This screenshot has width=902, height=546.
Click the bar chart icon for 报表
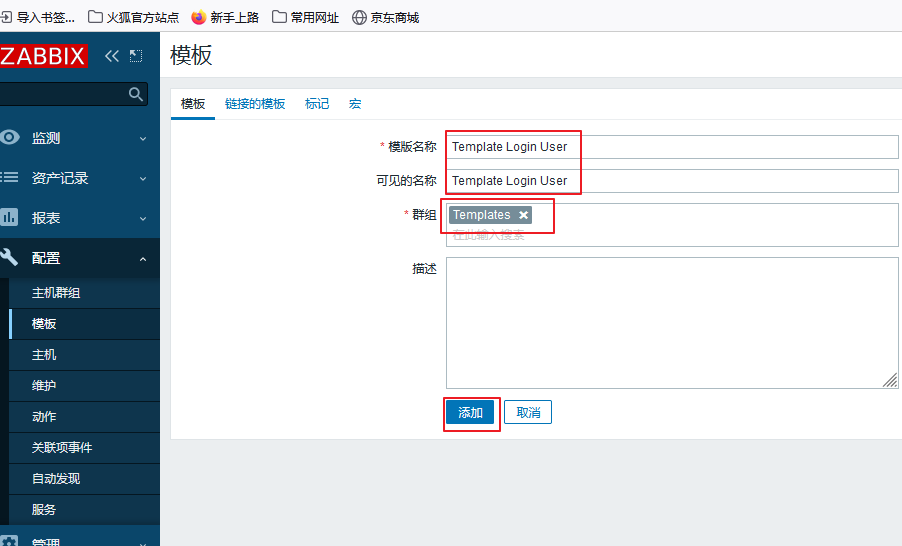click(x=9, y=217)
